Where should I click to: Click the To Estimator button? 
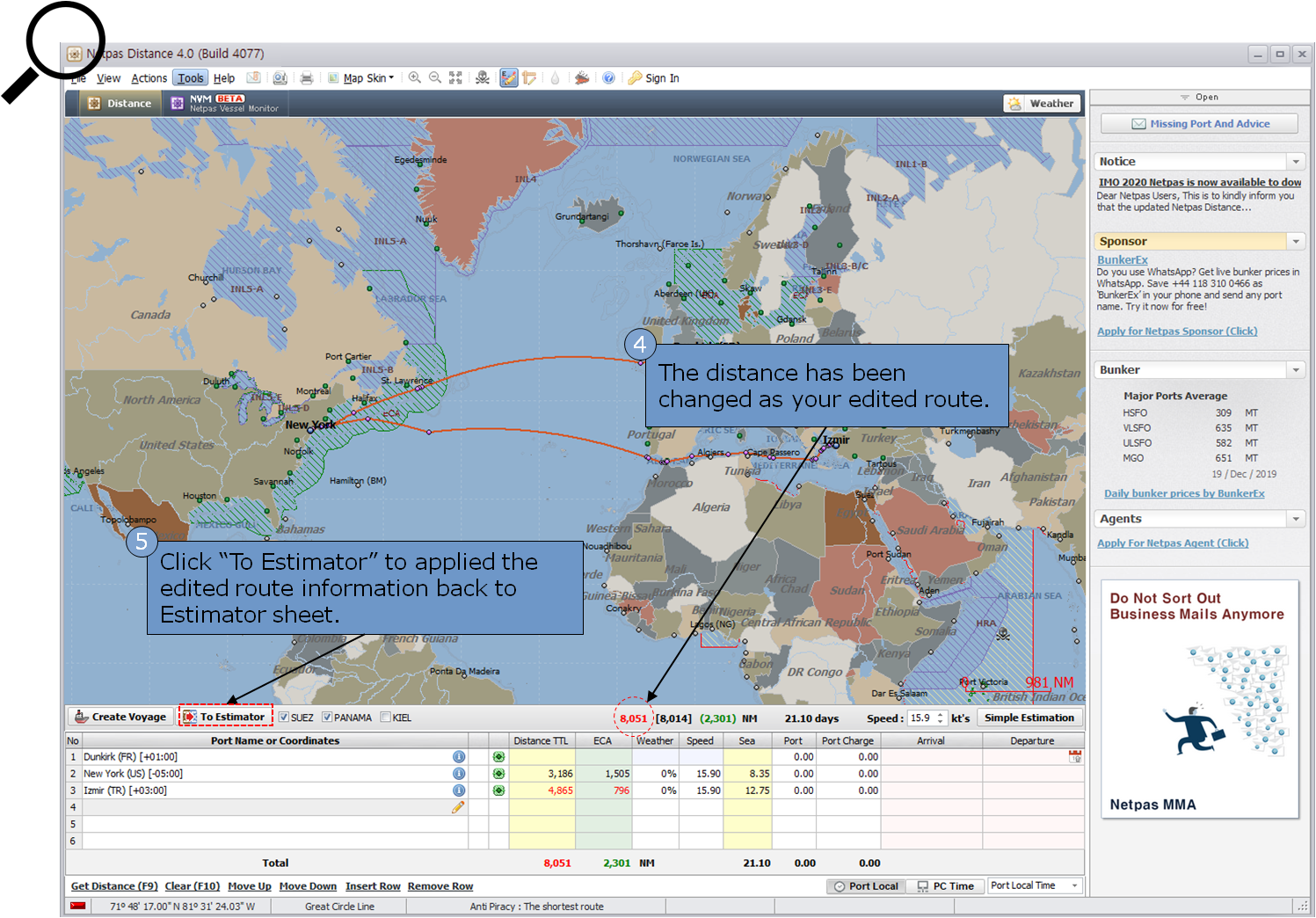tap(226, 718)
